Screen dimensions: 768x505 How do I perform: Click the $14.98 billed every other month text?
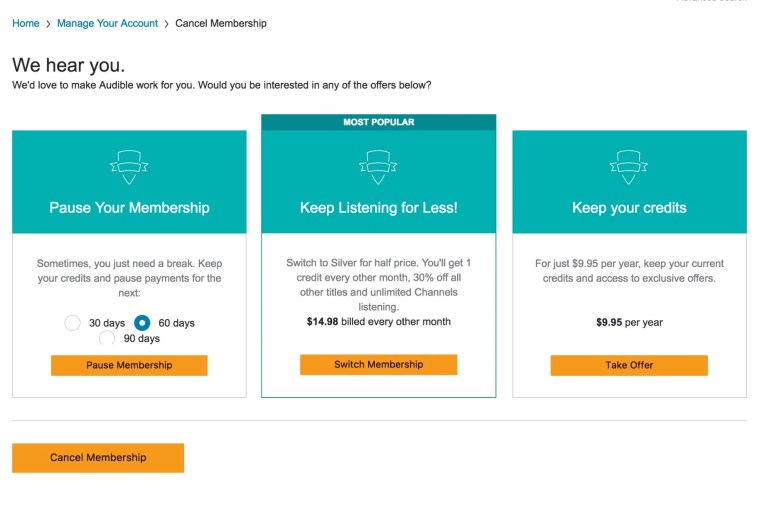(378, 322)
